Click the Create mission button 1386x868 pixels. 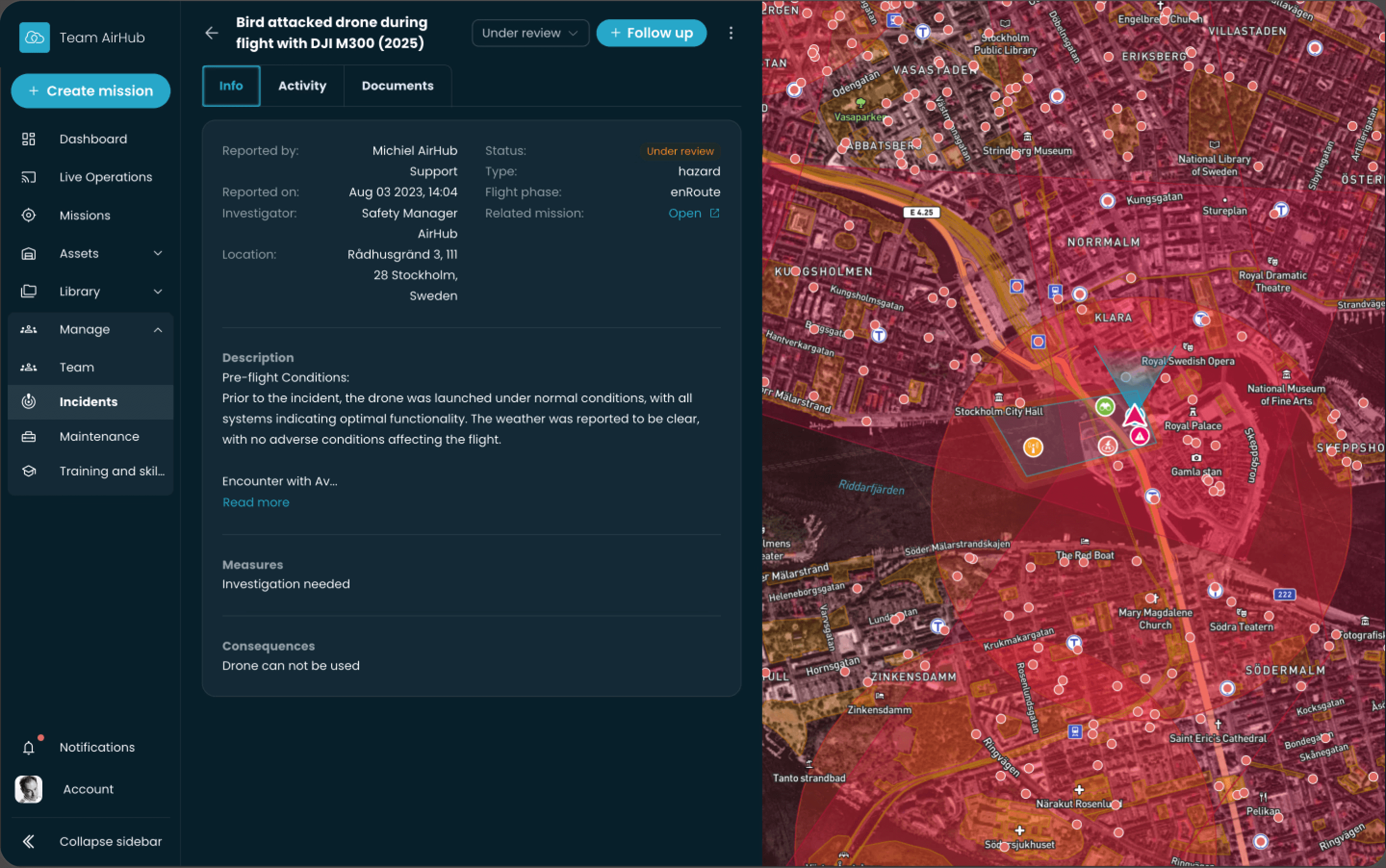pyautogui.click(x=91, y=91)
